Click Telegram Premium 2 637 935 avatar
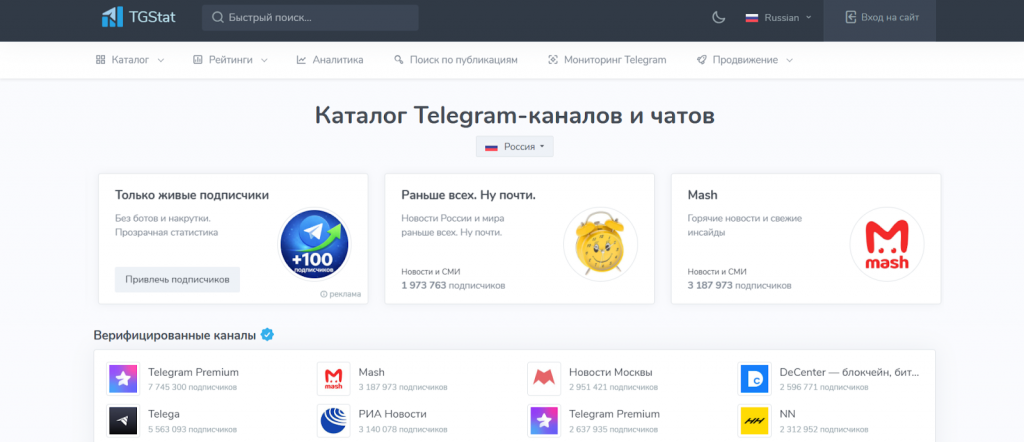This screenshot has height=442, width=1024. (544, 420)
